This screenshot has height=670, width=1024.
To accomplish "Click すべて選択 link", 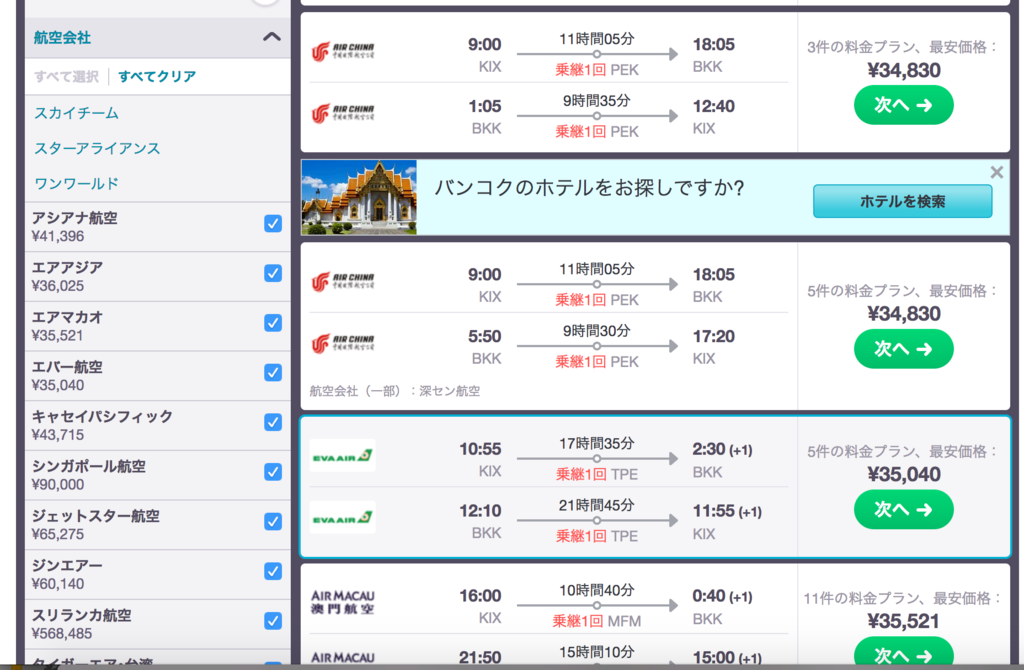I will point(67,76).
